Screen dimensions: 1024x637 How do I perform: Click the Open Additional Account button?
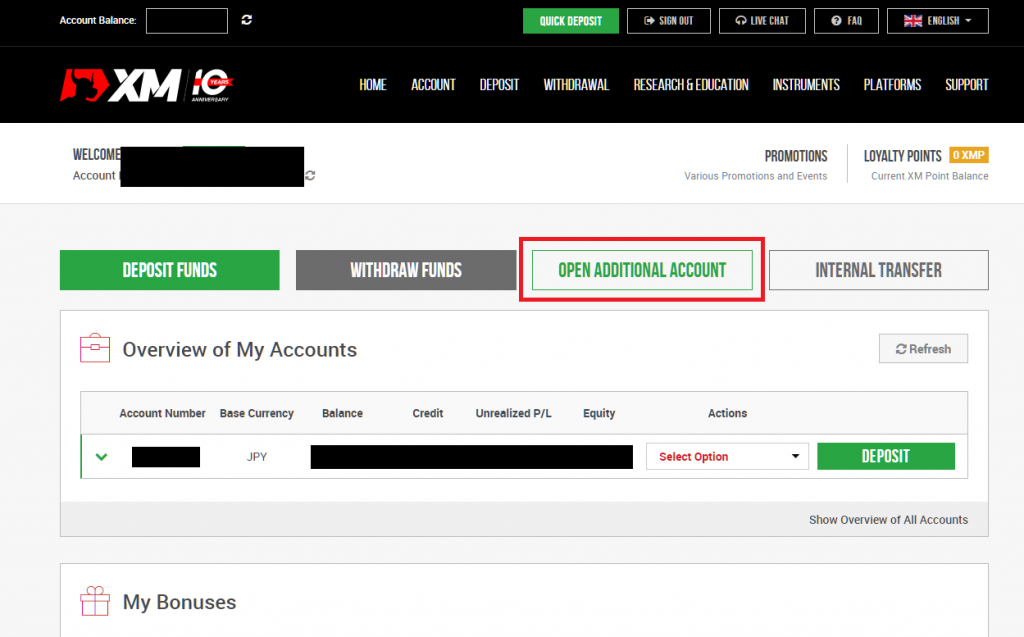pos(642,270)
